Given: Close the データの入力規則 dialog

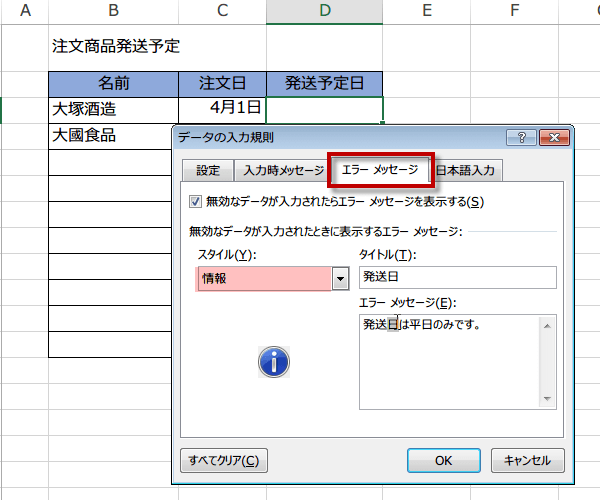Looking at the screenshot, I should 554,137.
